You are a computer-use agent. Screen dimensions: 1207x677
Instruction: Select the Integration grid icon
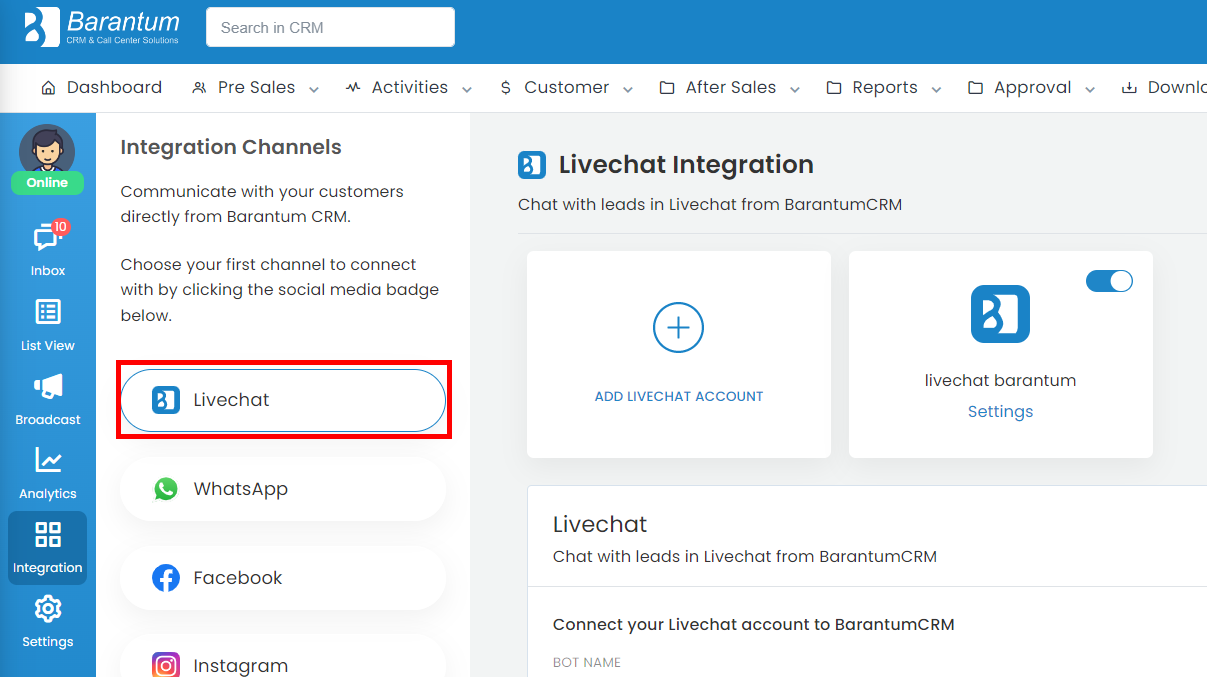(x=47, y=534)
